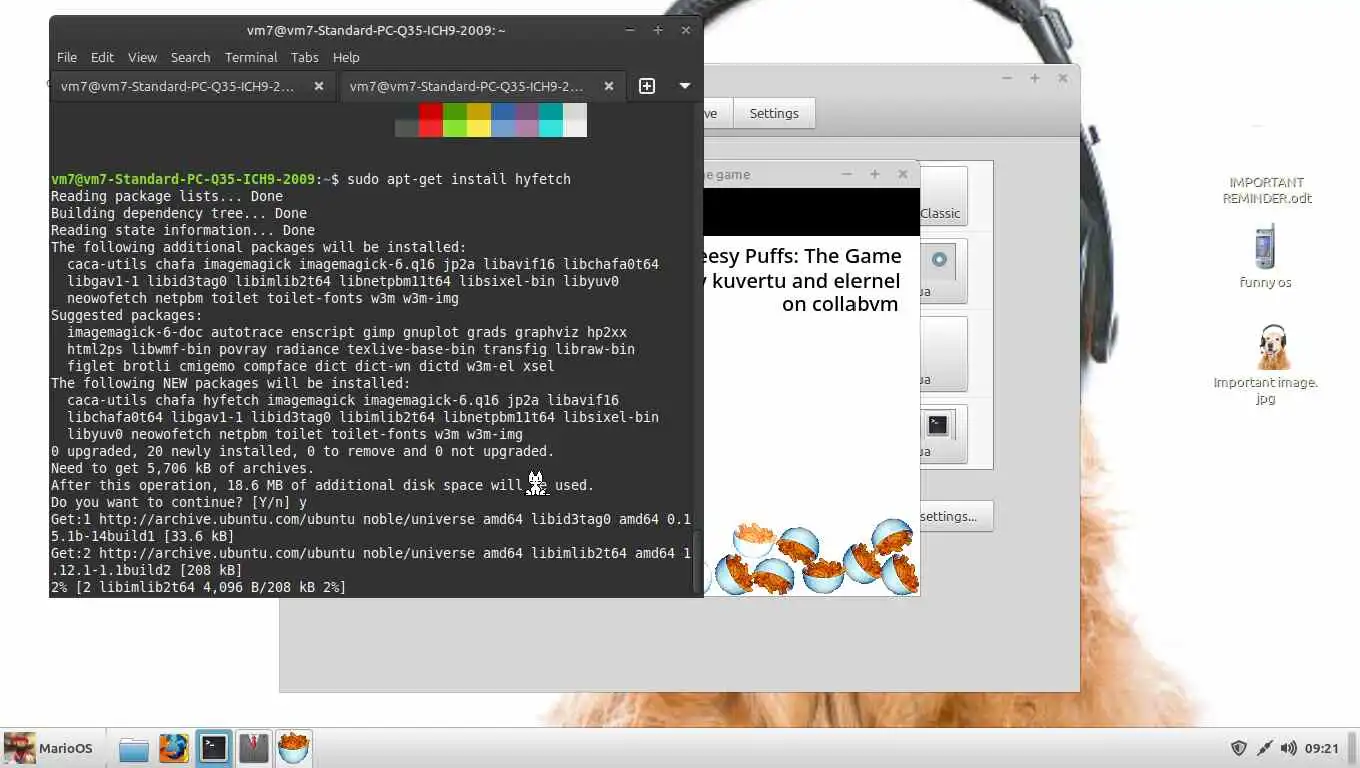Click the "sudo apt-get install hyfetch" command text

tap(459, 179)
